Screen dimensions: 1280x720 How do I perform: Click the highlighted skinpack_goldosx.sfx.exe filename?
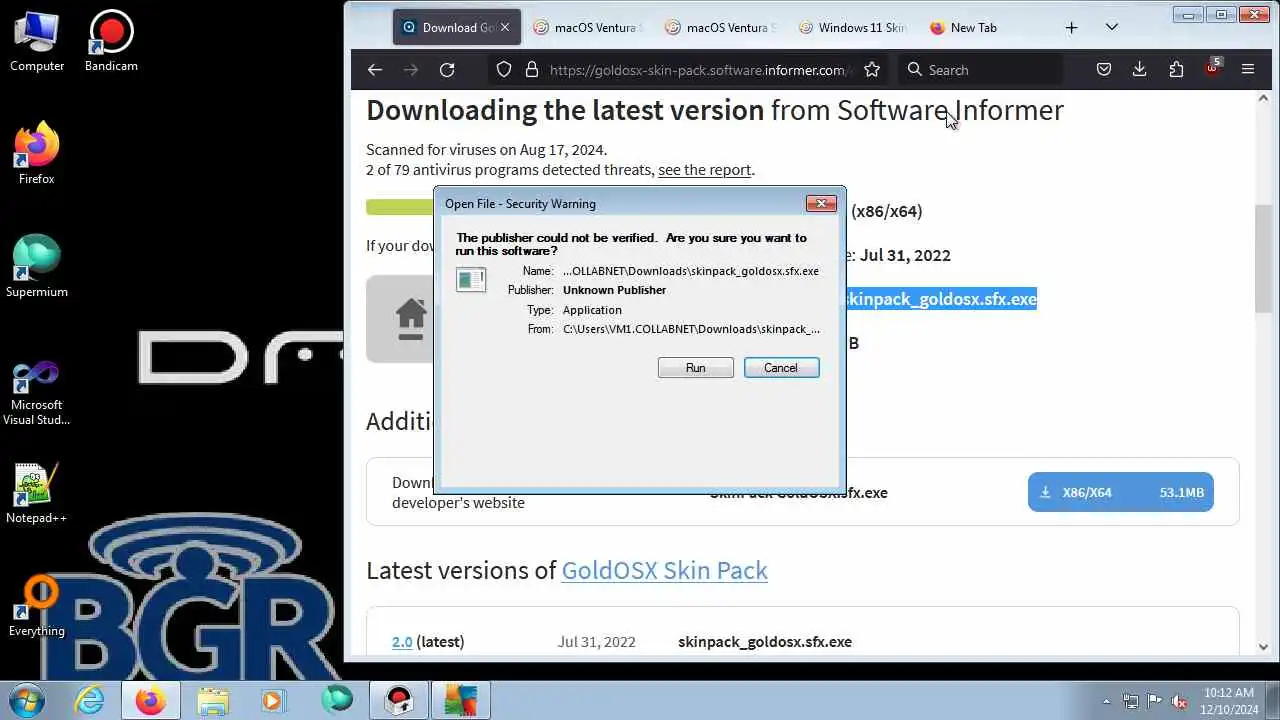[941, 299]
